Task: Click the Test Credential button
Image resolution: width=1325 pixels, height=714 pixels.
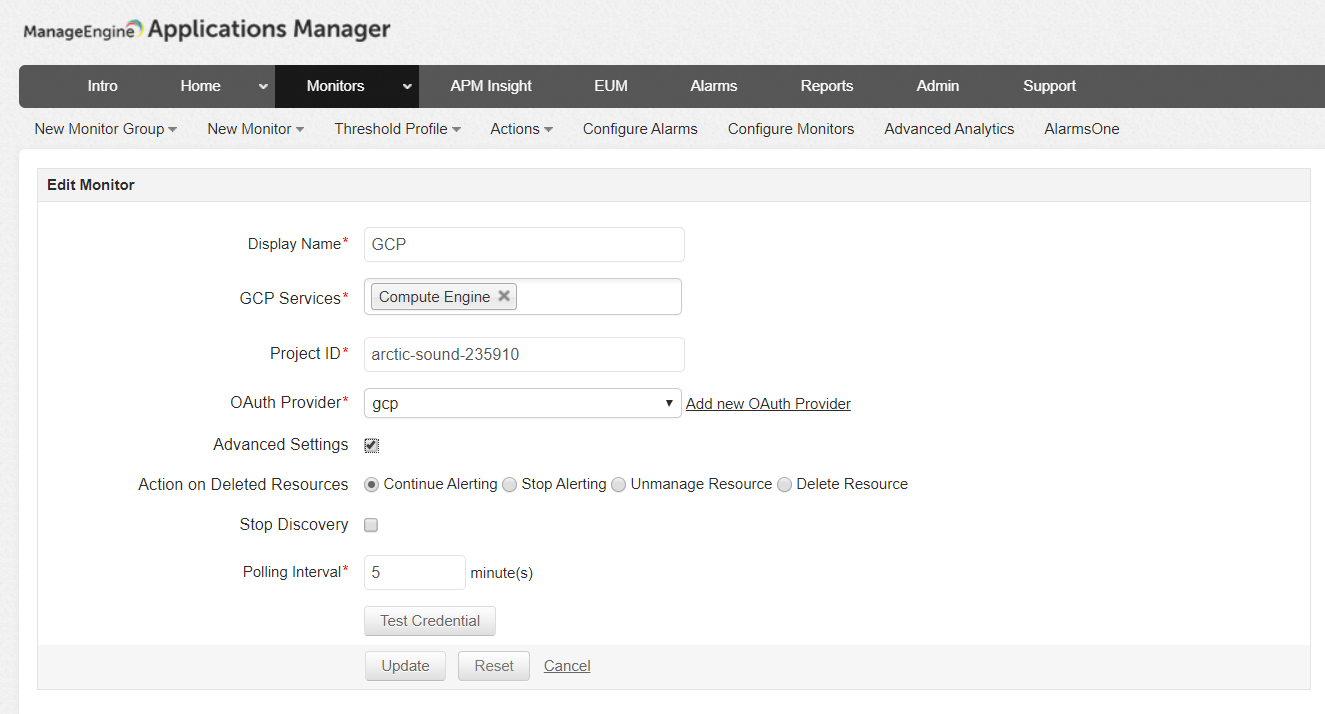Action: pos(430,621)
